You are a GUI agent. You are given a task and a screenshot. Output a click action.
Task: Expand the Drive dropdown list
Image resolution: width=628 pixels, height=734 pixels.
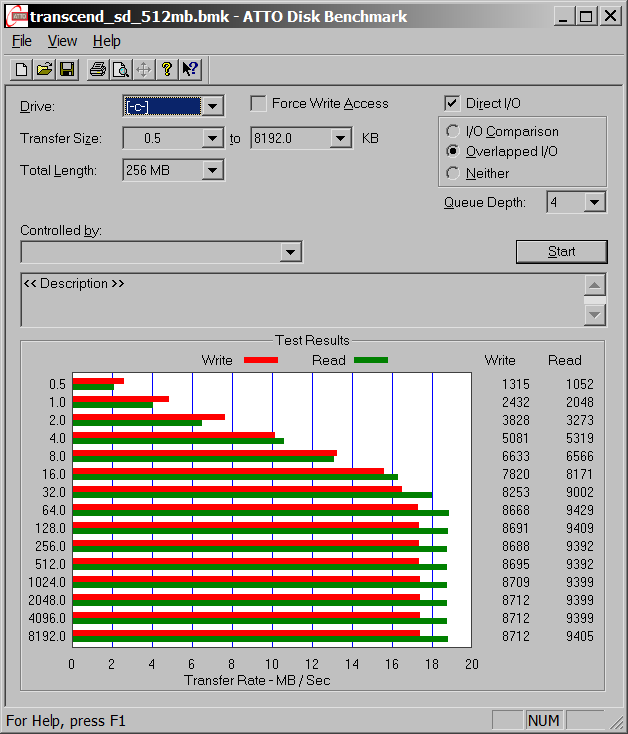pos(212,106)
